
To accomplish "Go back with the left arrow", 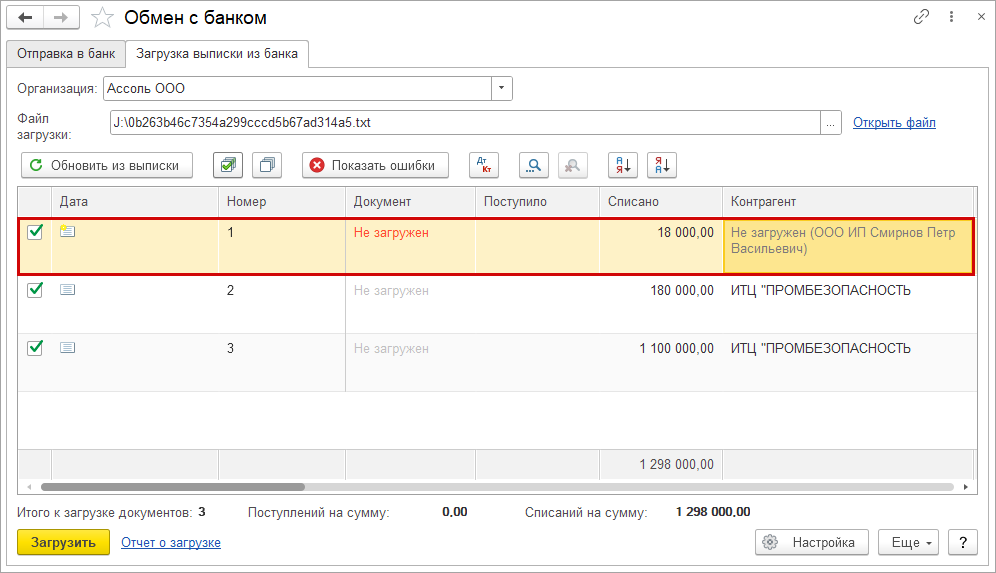I will click(x=25, y=18).
